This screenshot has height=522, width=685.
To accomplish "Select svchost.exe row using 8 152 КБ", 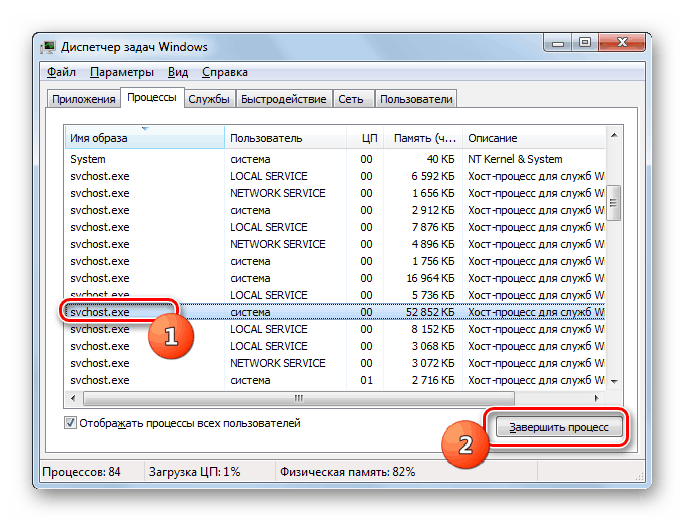I will 335,329.
